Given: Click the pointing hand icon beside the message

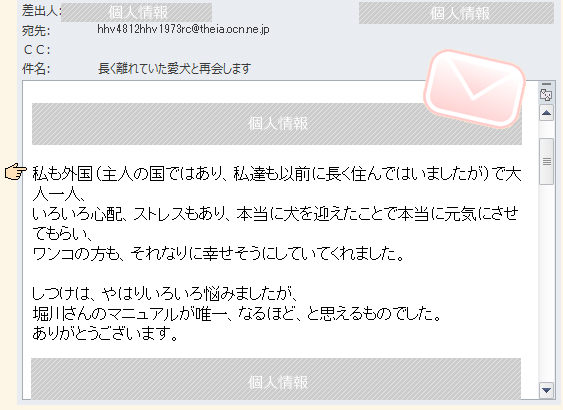Looking at the screenshot, I should coord(16,171).
